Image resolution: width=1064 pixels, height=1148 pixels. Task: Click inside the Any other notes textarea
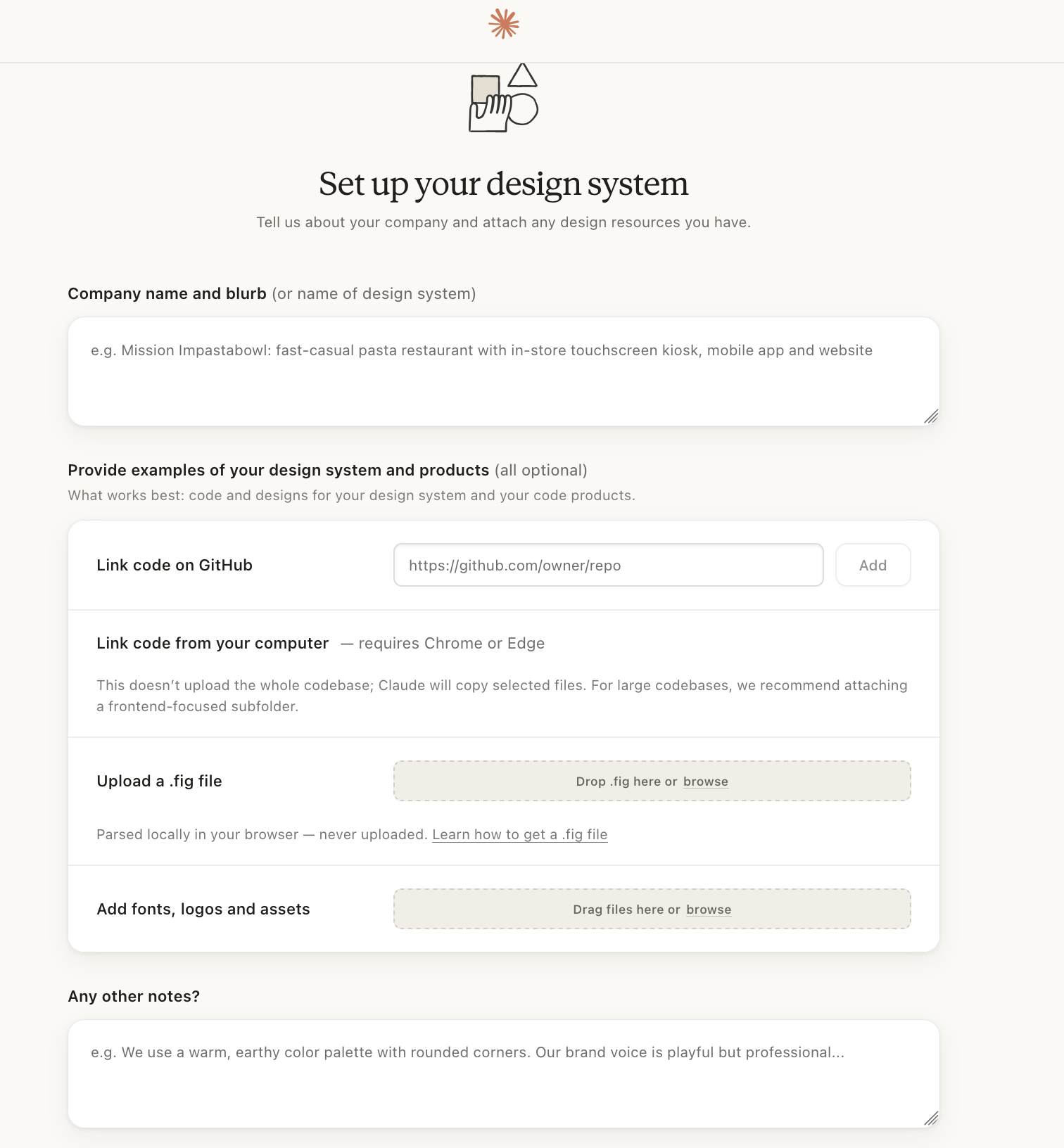point(503,1073)
